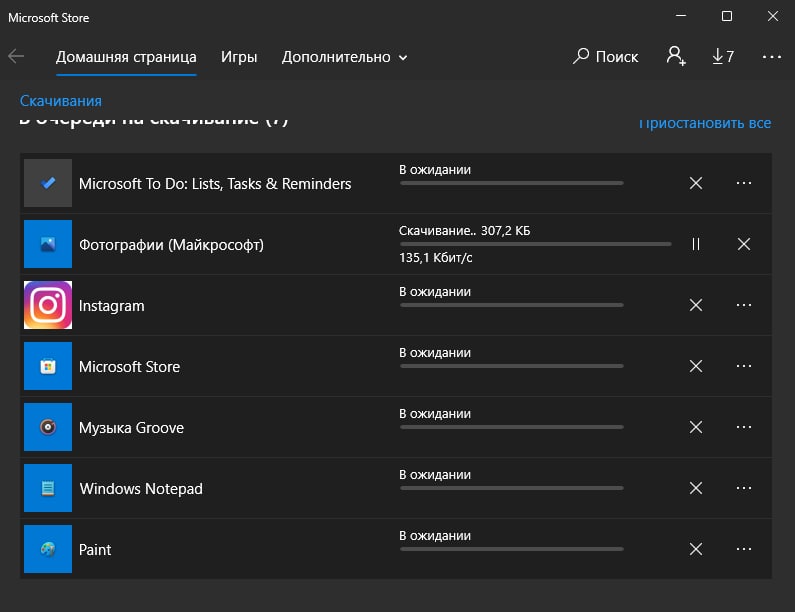
Task: Open the top-right See more menu
Action: (772, 57)
